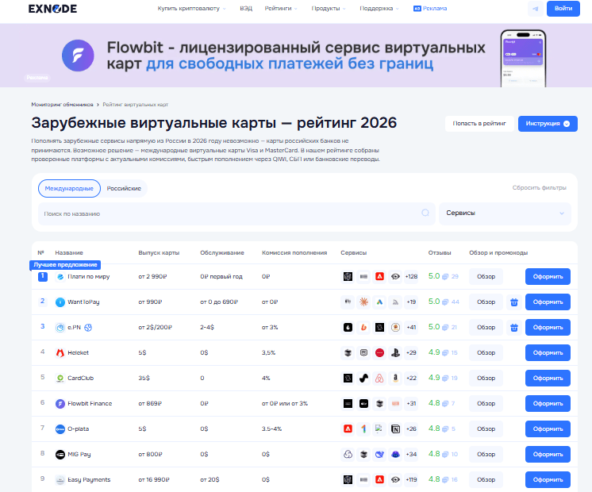
Task: Click the Попасть в рейтинг button
Action: [479, 123]
